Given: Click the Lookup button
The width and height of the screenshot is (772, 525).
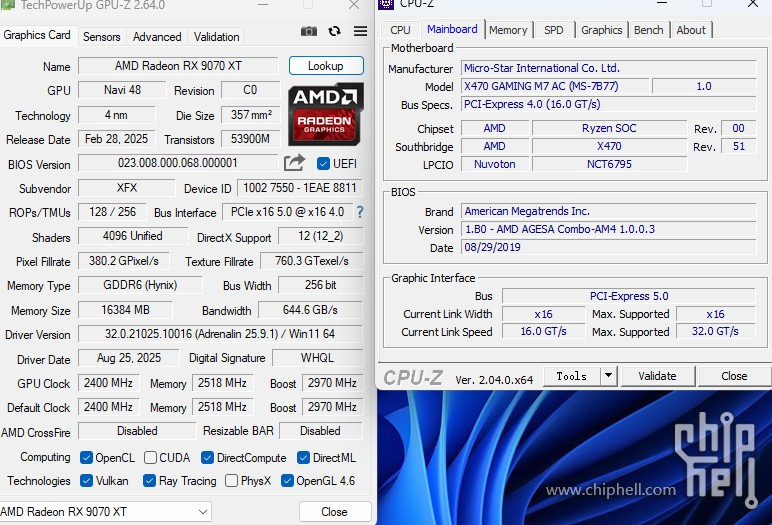Looking at the screenshot, I should click(x=325, y=66).
